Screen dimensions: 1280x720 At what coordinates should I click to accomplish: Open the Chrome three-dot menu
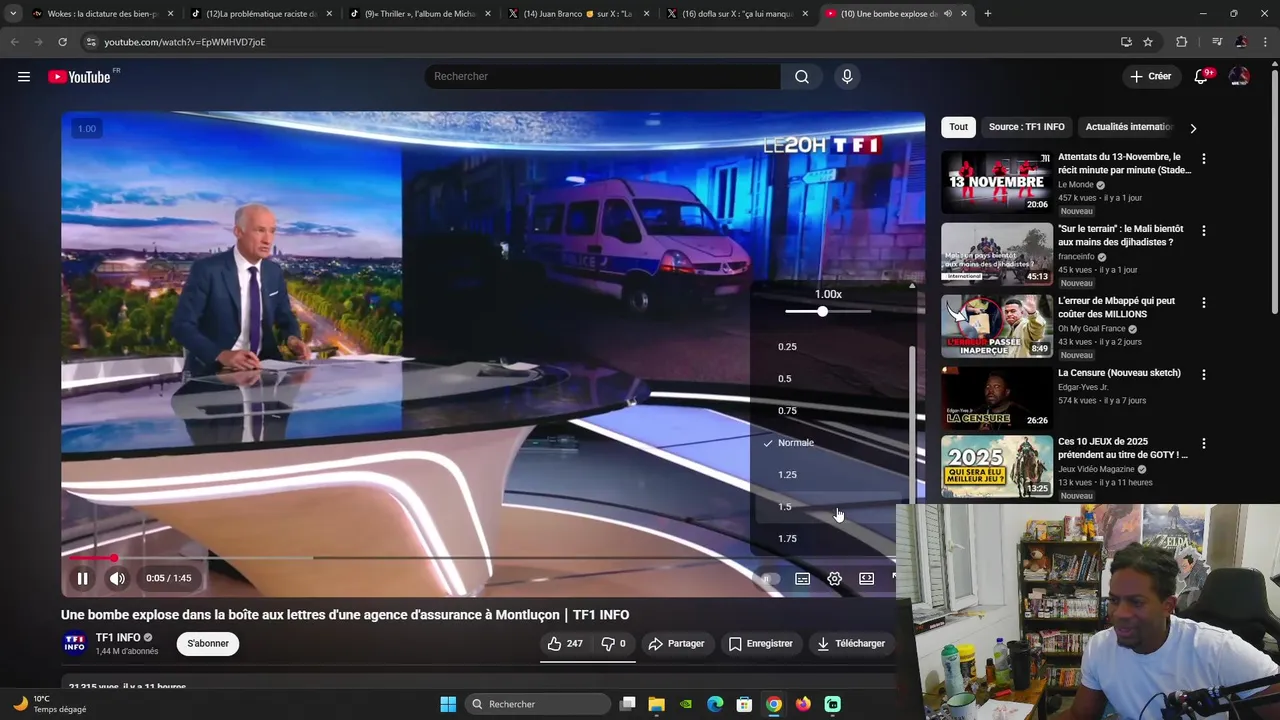click(1265, 42)
